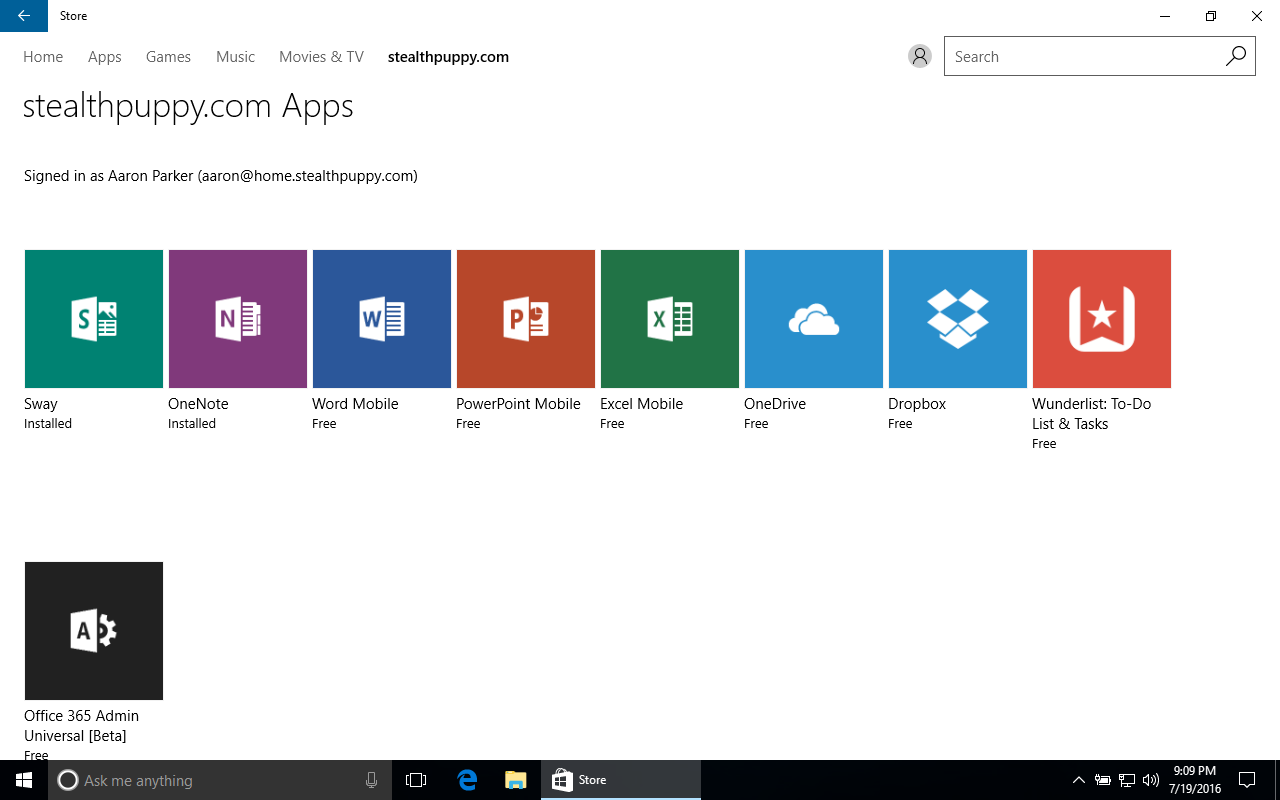Viewport: 1280px width, 800px height.
Task: Select the Excel Mobile app tile
Action: [x=670, y=319]
